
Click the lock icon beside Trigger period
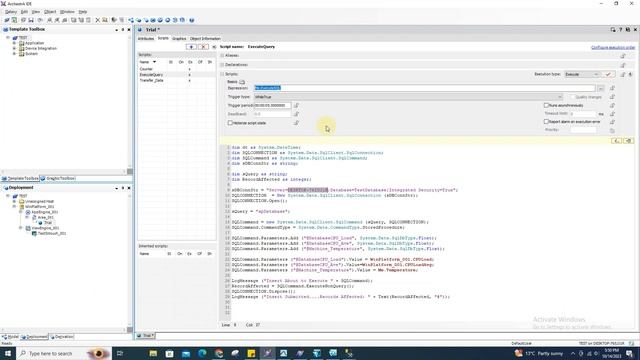coord(296,105)
